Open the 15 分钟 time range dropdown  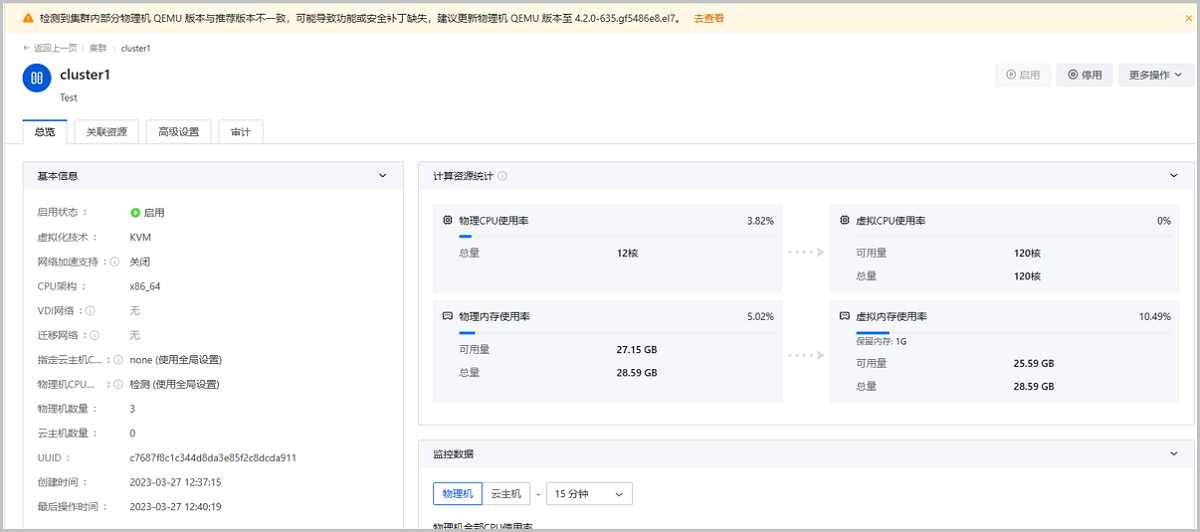coord(589,494)
